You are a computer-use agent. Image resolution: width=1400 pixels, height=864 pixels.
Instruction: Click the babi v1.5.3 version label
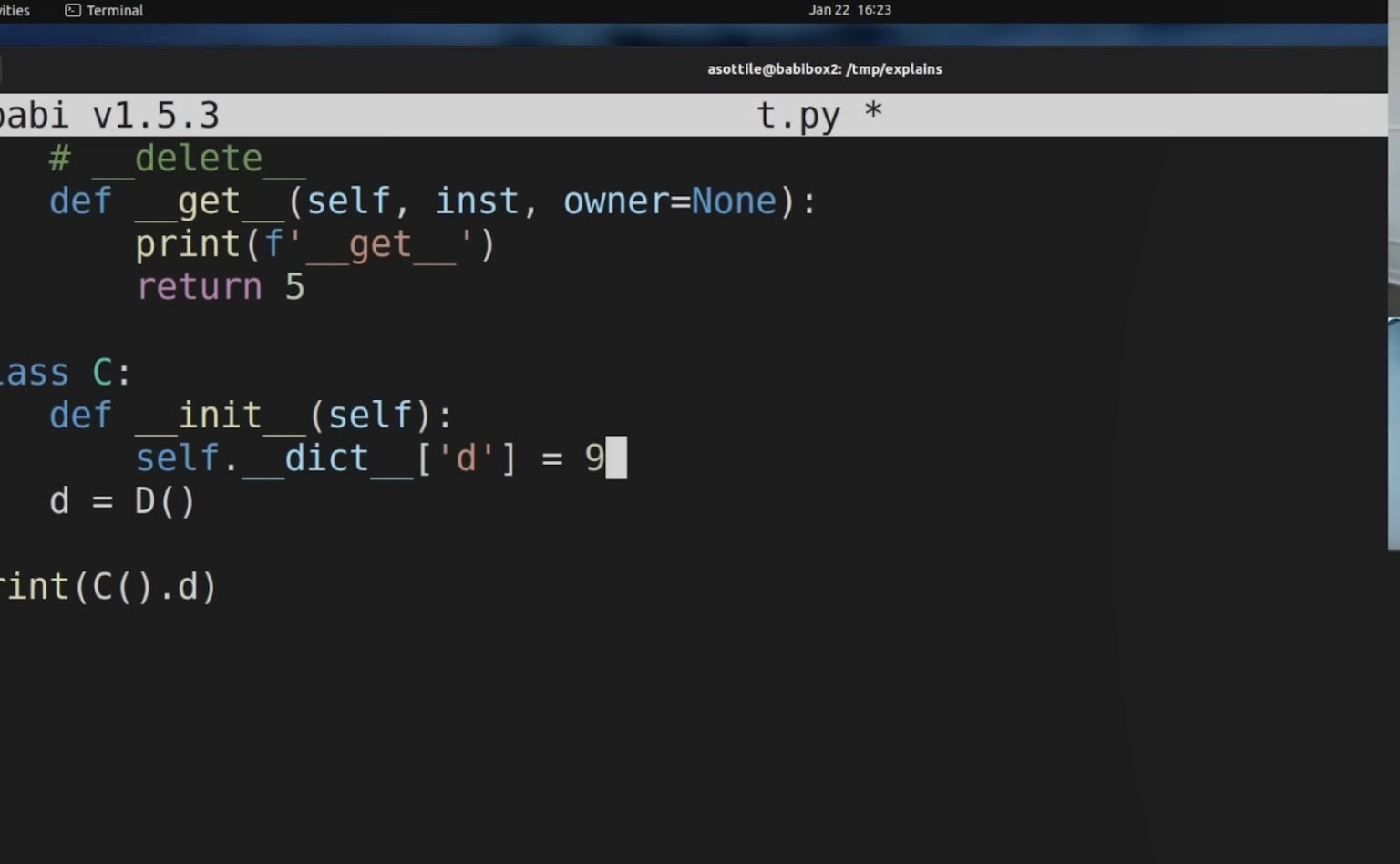(109, 114)
